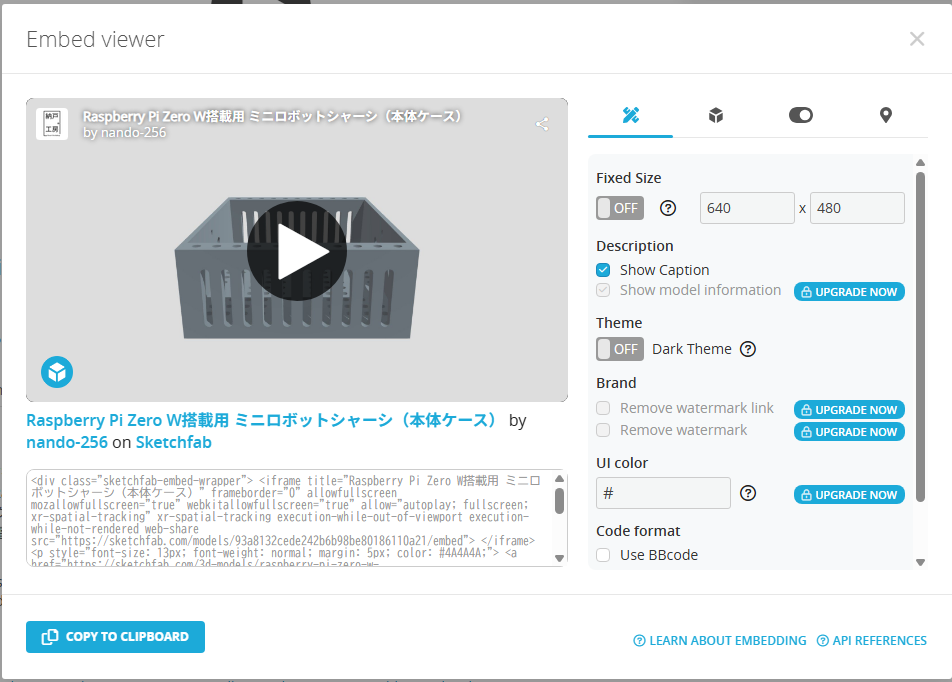Click the Show model information checkbox
This screenshot has width=952, height=682.
click(x=603, y=290)
